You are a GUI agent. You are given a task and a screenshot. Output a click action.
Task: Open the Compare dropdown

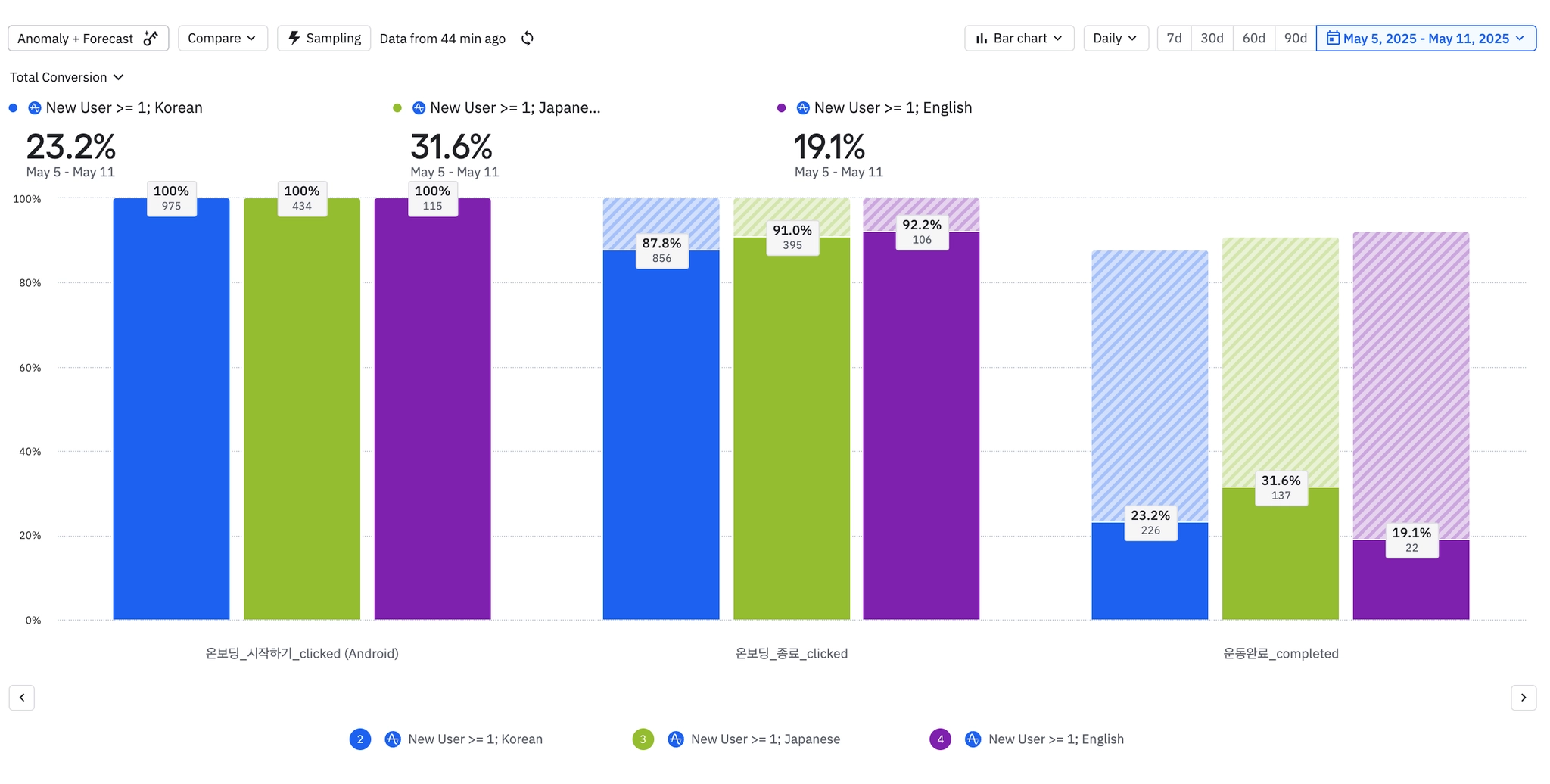(223, 39)
